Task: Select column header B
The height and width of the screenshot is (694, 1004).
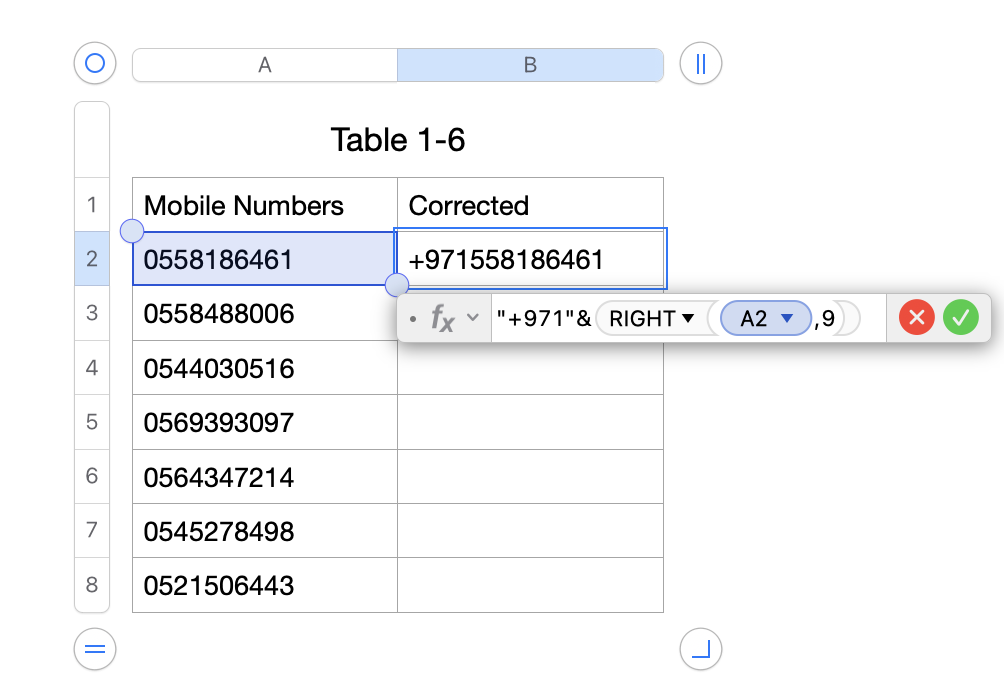Action: (x=530, y=64)
